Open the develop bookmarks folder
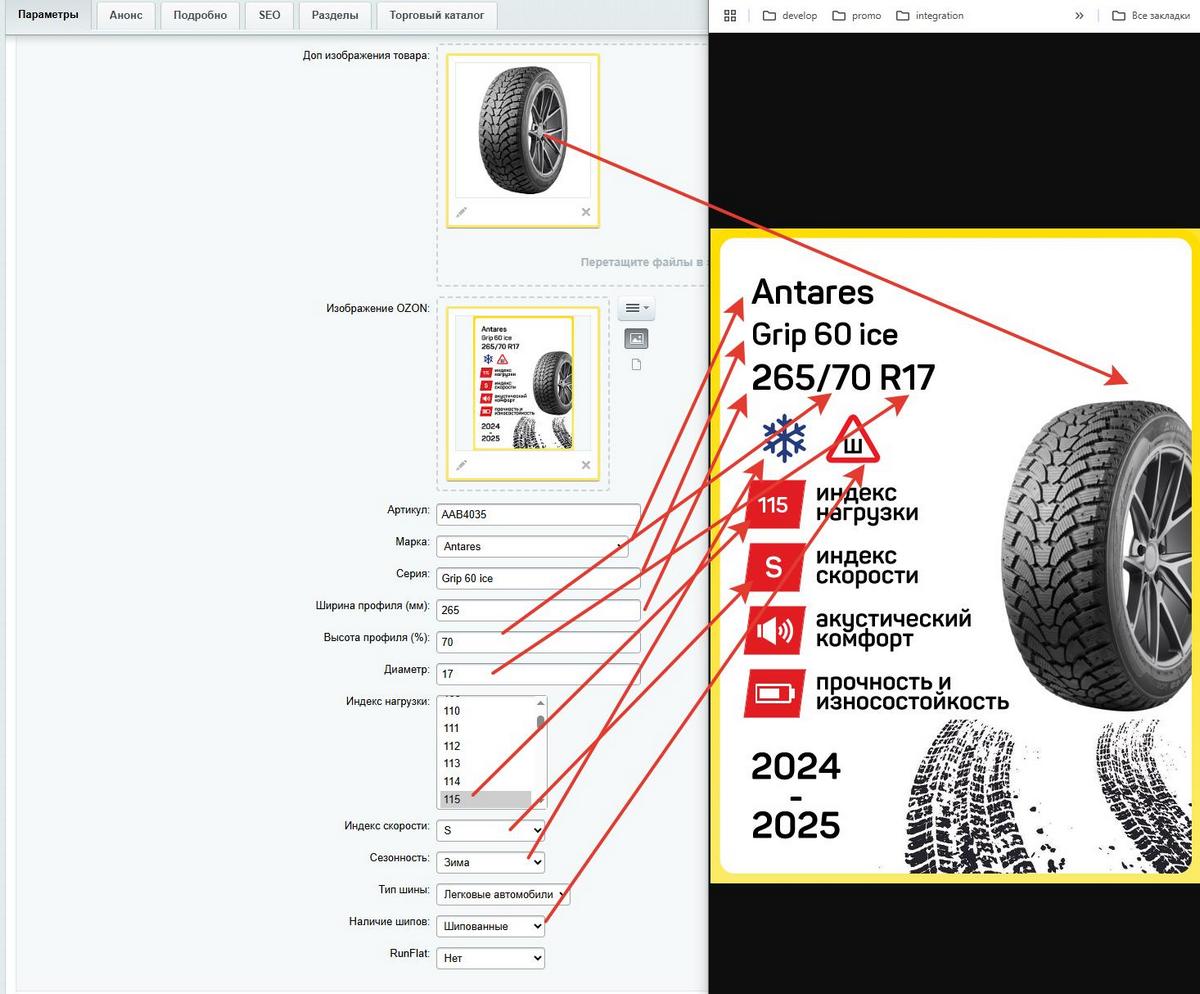Screen dimensions: 1200x994 coord(789,15)
